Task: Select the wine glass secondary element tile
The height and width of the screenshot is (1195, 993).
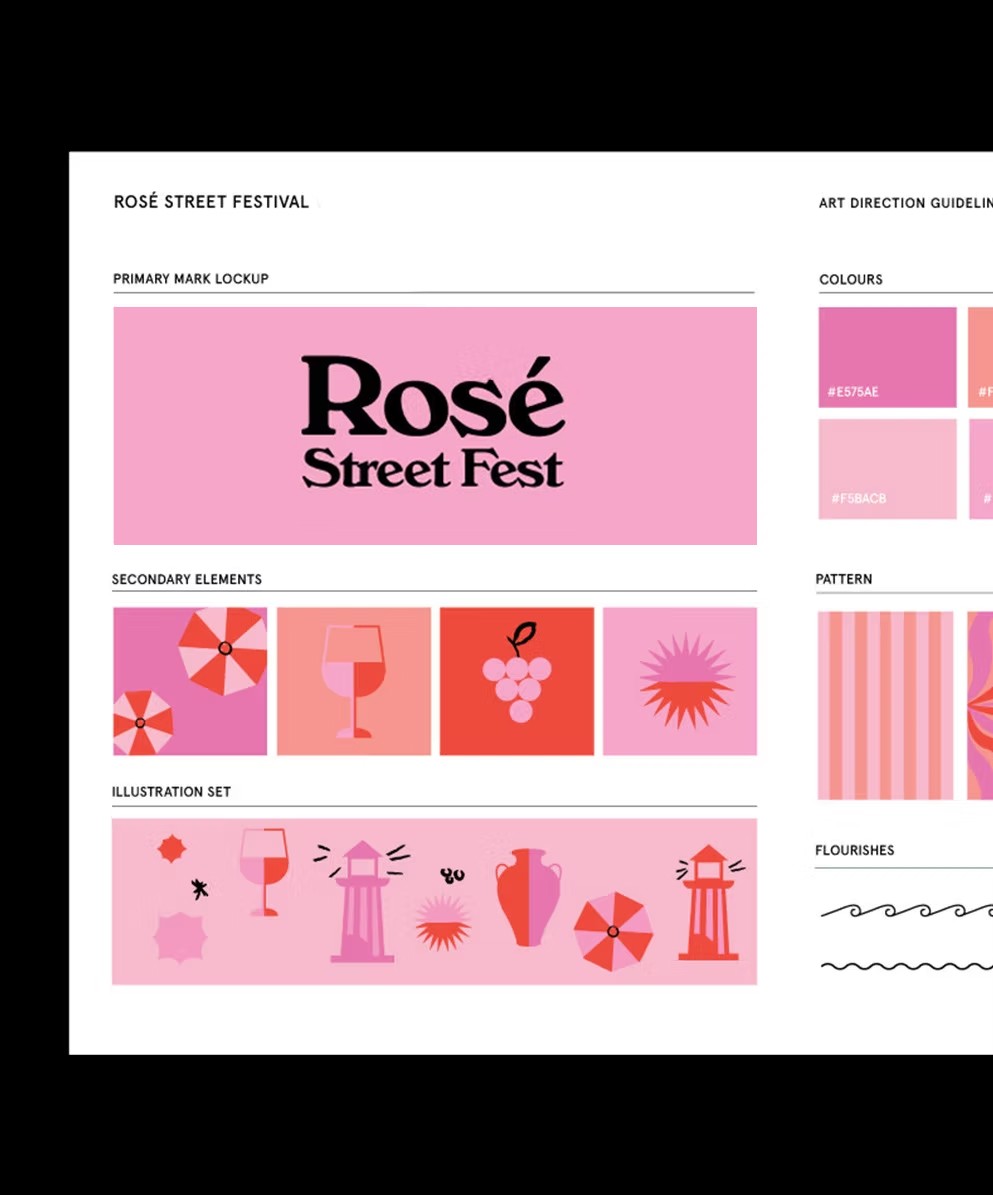Action: [x=353, y=680]
